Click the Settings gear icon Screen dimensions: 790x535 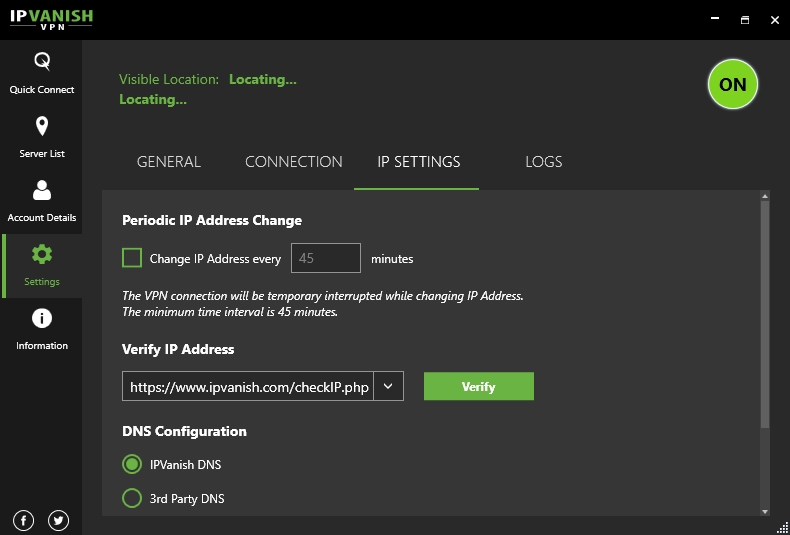42,254
